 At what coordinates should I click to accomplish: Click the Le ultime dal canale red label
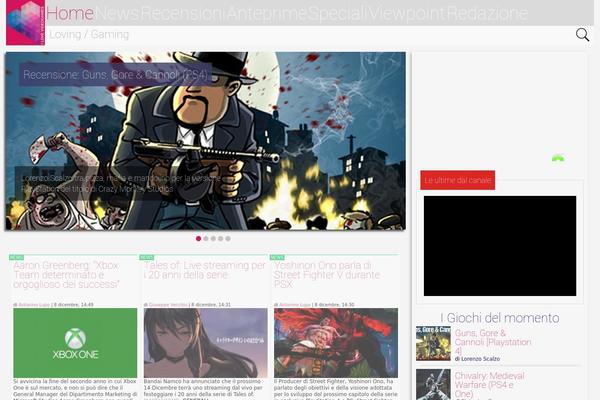tap(458, 180)
